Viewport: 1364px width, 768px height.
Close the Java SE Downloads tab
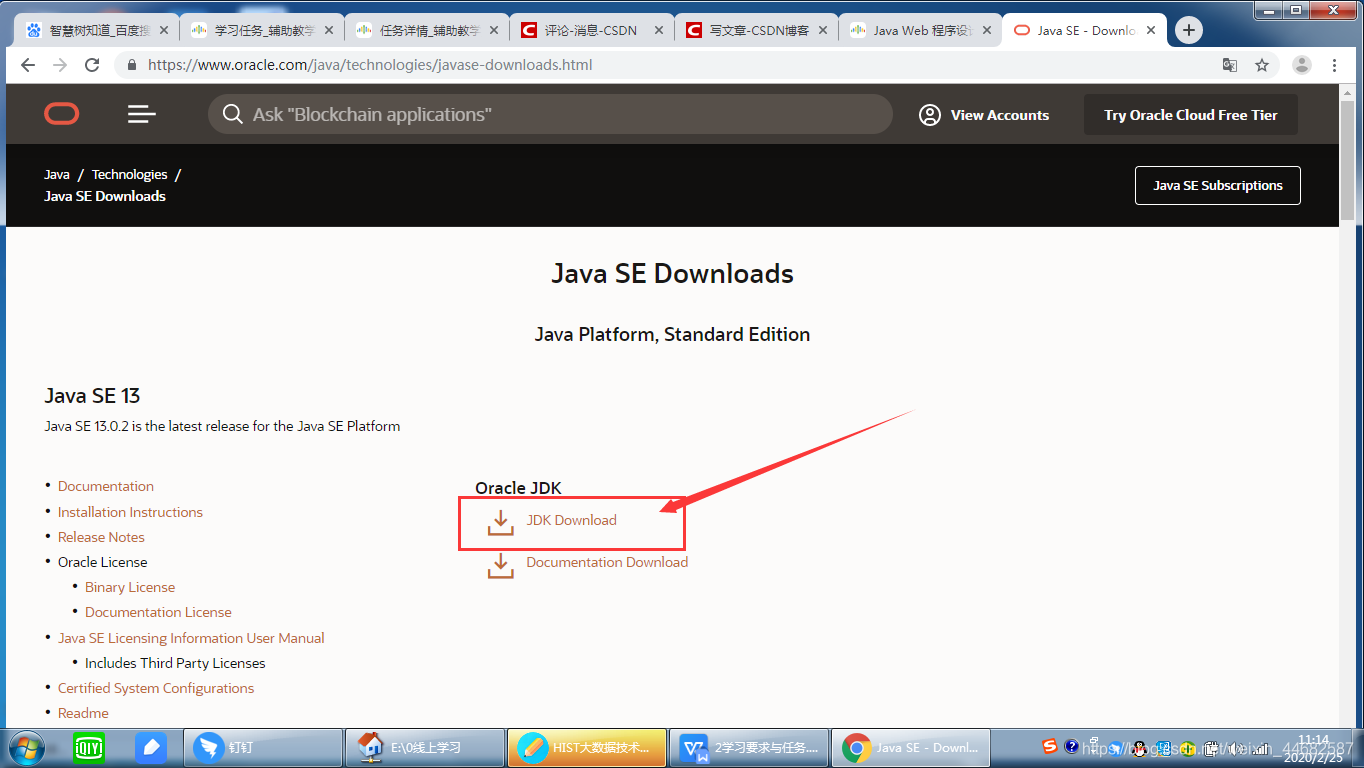1150,30
